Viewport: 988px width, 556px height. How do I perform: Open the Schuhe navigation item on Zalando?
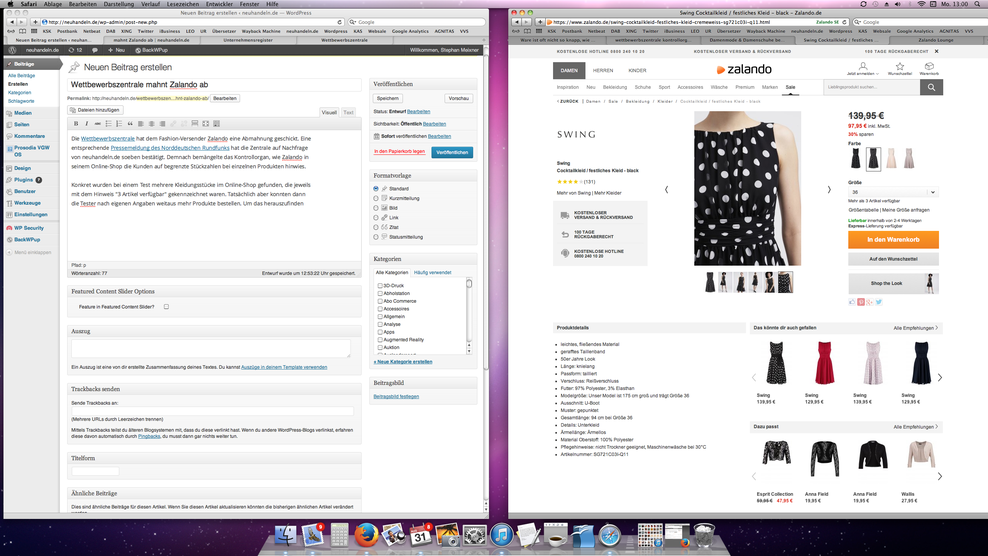click(x=643, y=87)
